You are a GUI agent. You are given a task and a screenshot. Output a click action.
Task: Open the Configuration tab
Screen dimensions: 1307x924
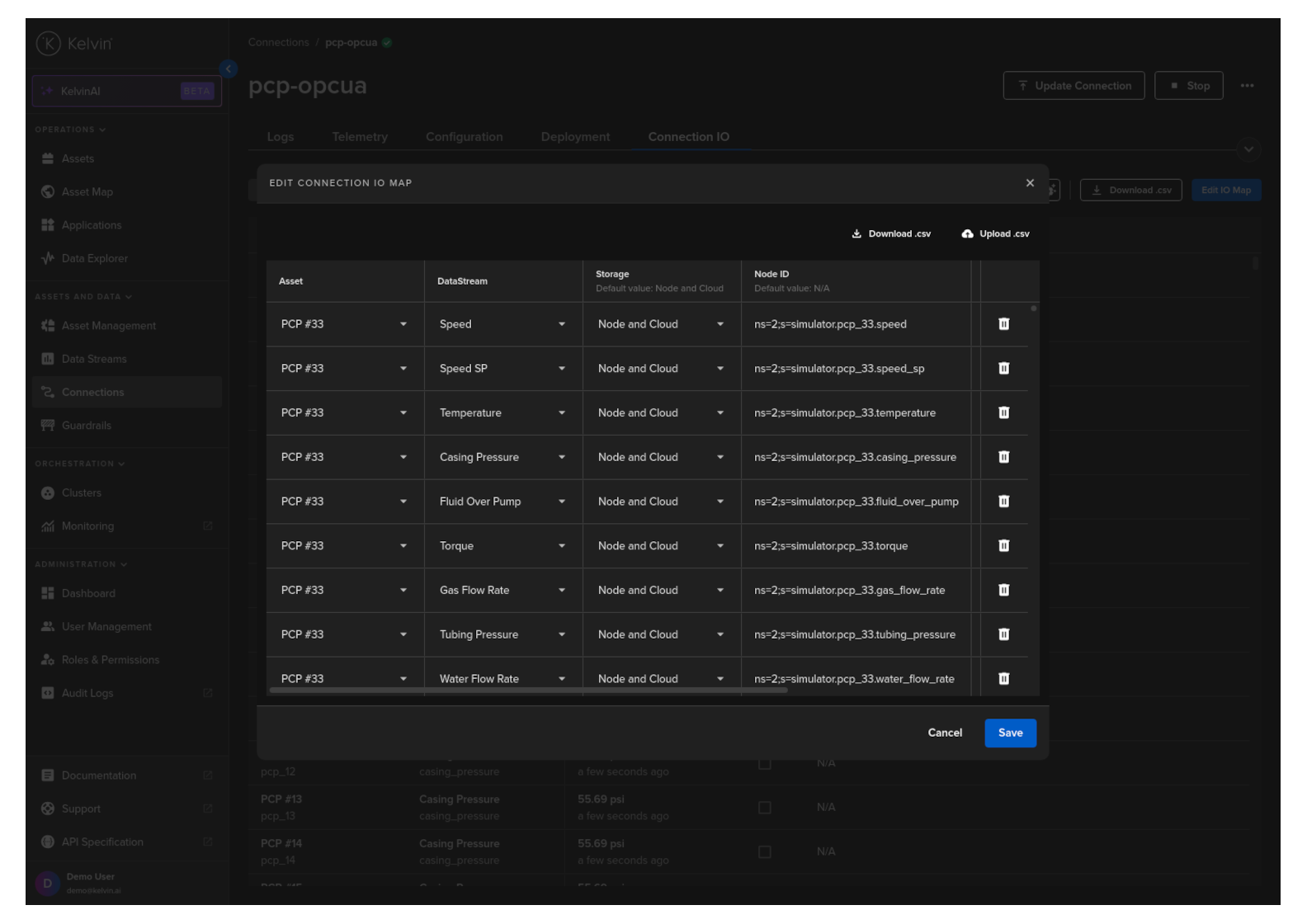[x=464, y=137]
